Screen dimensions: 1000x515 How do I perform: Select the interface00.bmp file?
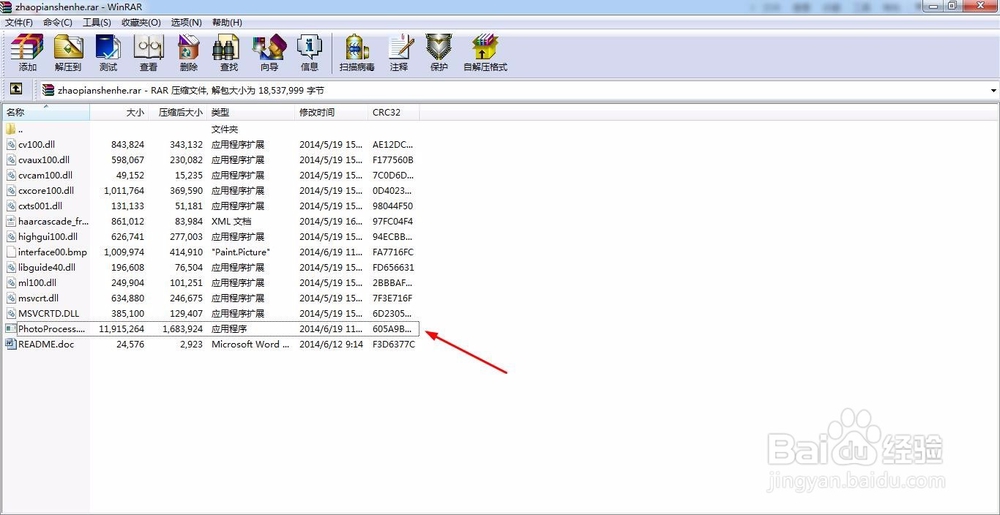(210, 252)
